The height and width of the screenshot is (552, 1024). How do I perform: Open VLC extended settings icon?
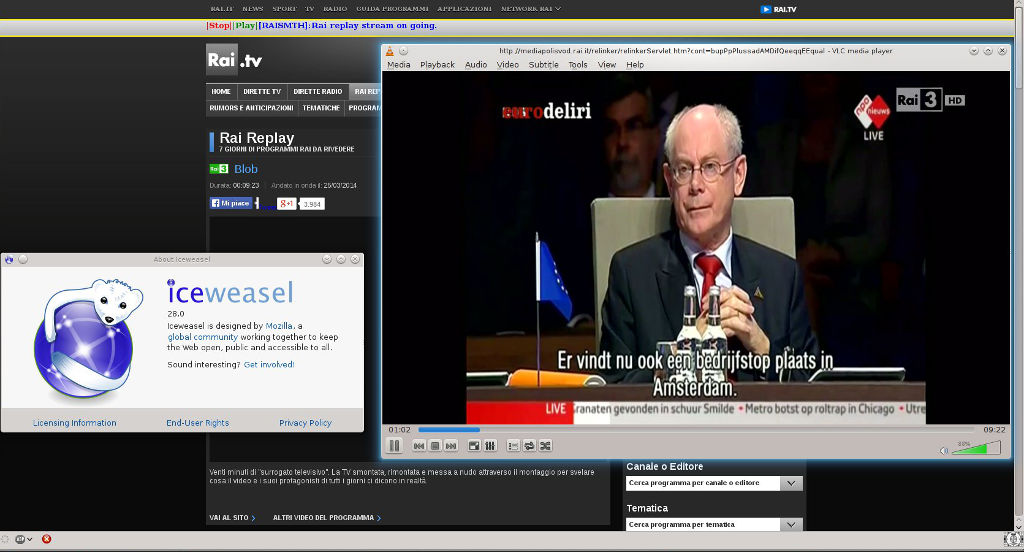point(490,446)
